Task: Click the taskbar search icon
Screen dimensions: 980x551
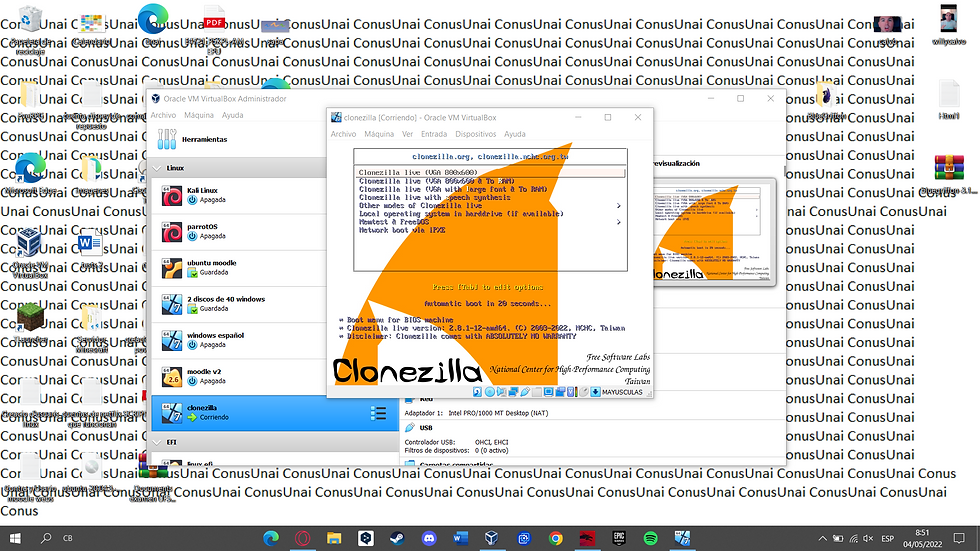Action: click(x=46, y=538)
